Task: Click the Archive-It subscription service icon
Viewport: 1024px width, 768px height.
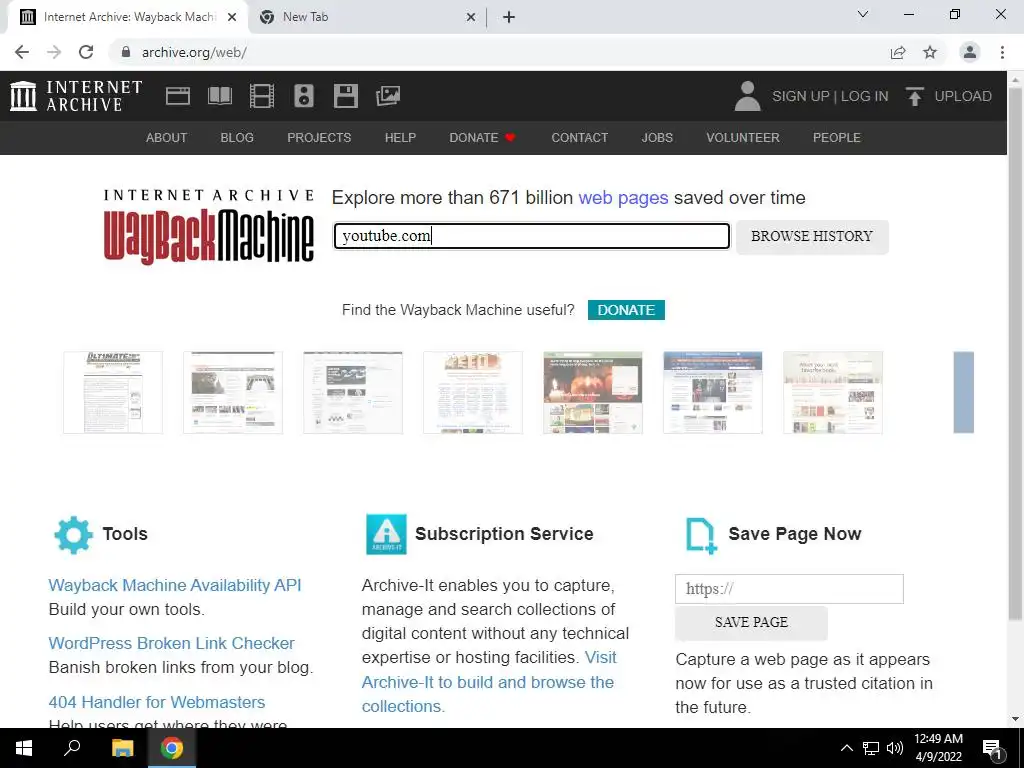Action: click(386, 534)
